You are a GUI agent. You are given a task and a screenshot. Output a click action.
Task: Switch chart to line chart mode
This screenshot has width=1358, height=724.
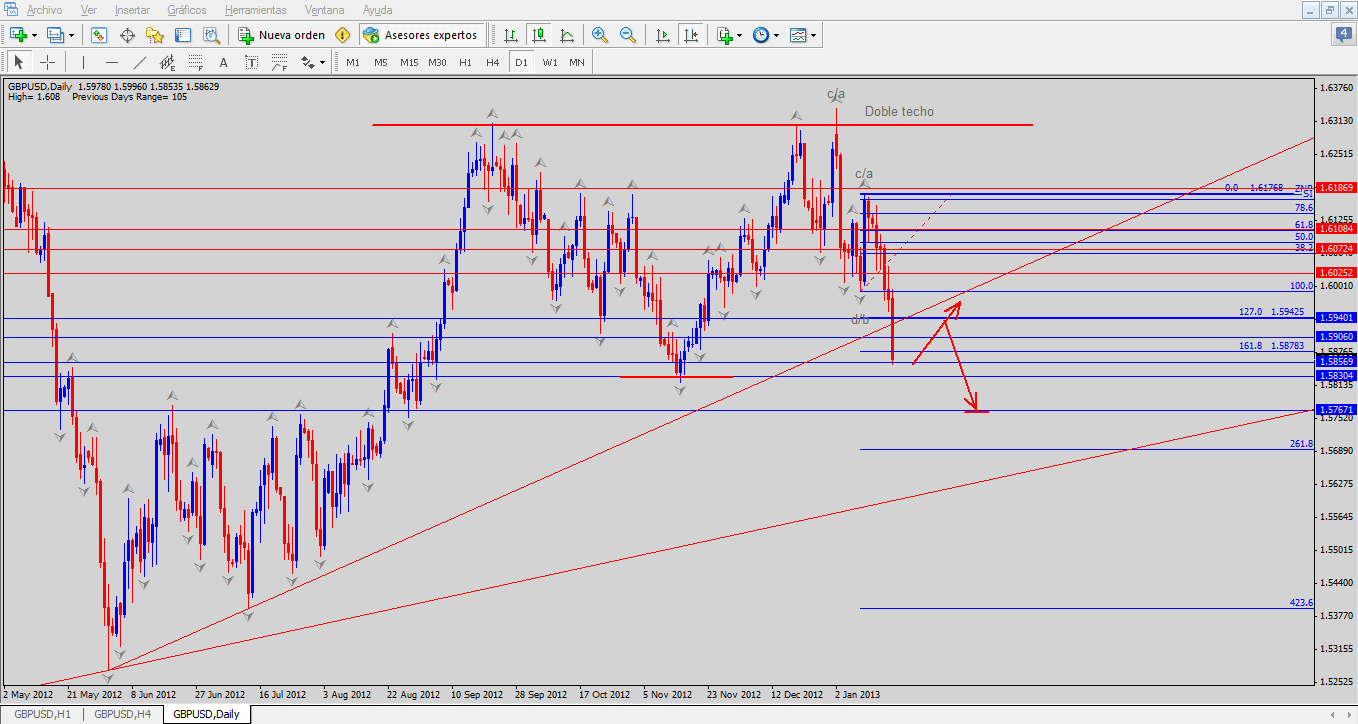click(x=567, y=35)
